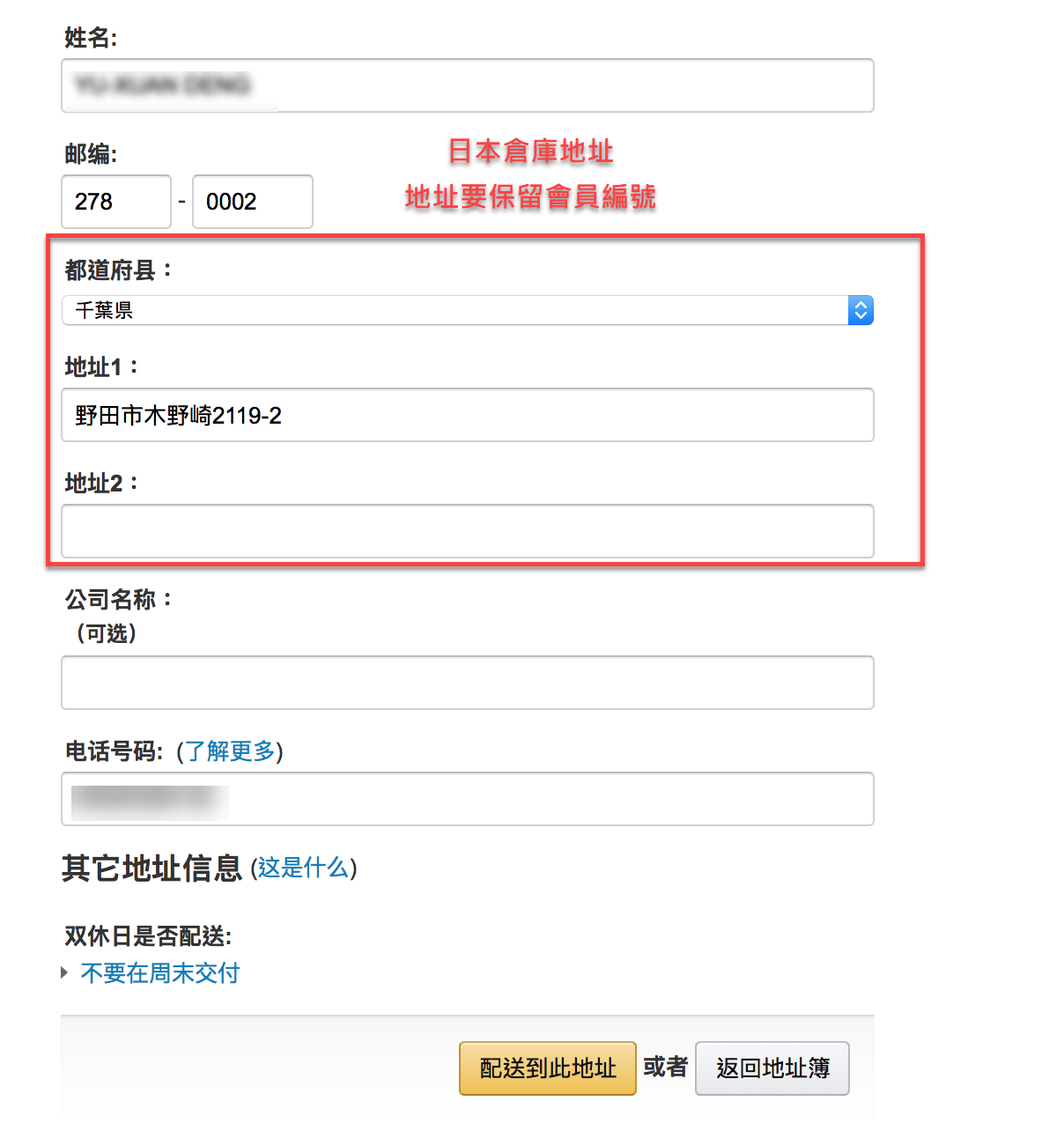Click the blue up-down arrows on prefecture selector
The height and width of the screenshot is (1138, 1064).
click(x=861, y=310)
